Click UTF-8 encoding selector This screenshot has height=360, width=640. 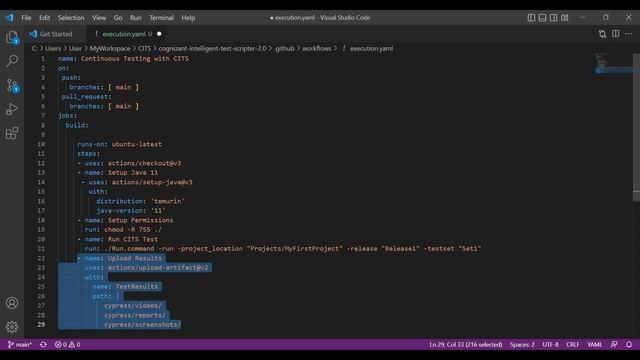point(550,345)
